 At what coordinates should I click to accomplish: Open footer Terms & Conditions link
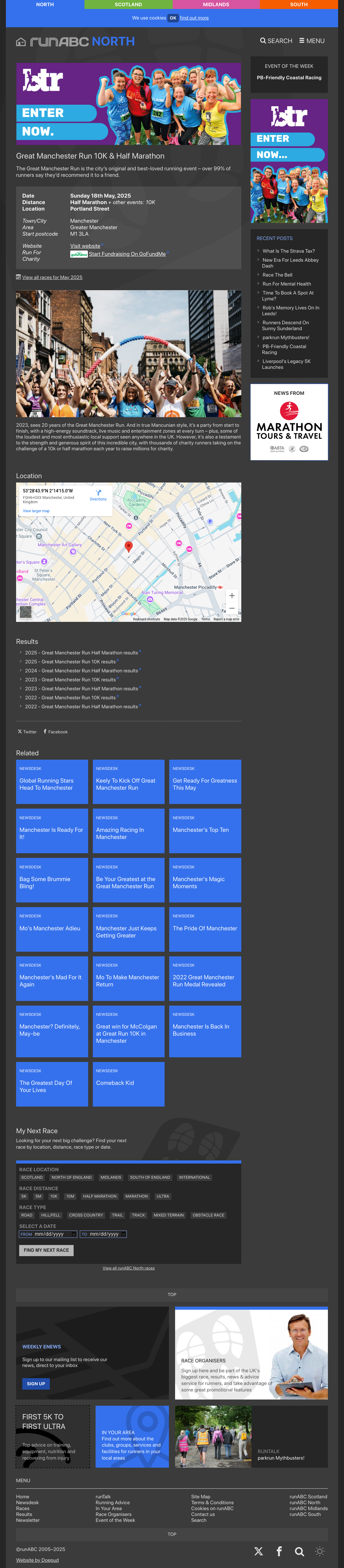pyautogui.click(x=212, y=1502)
